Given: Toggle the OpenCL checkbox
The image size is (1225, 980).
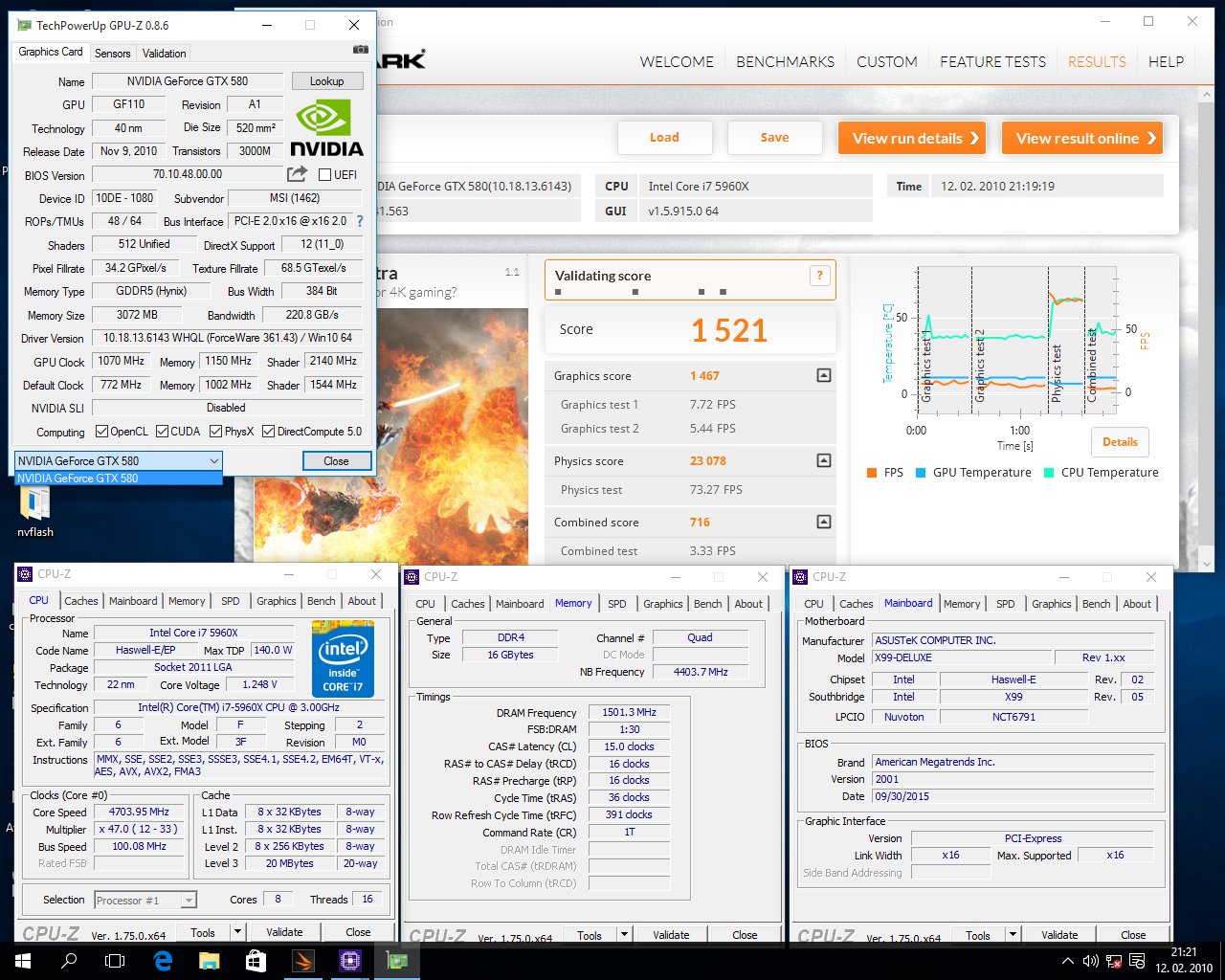Looking at the screenshot, I should pos(101,432).
